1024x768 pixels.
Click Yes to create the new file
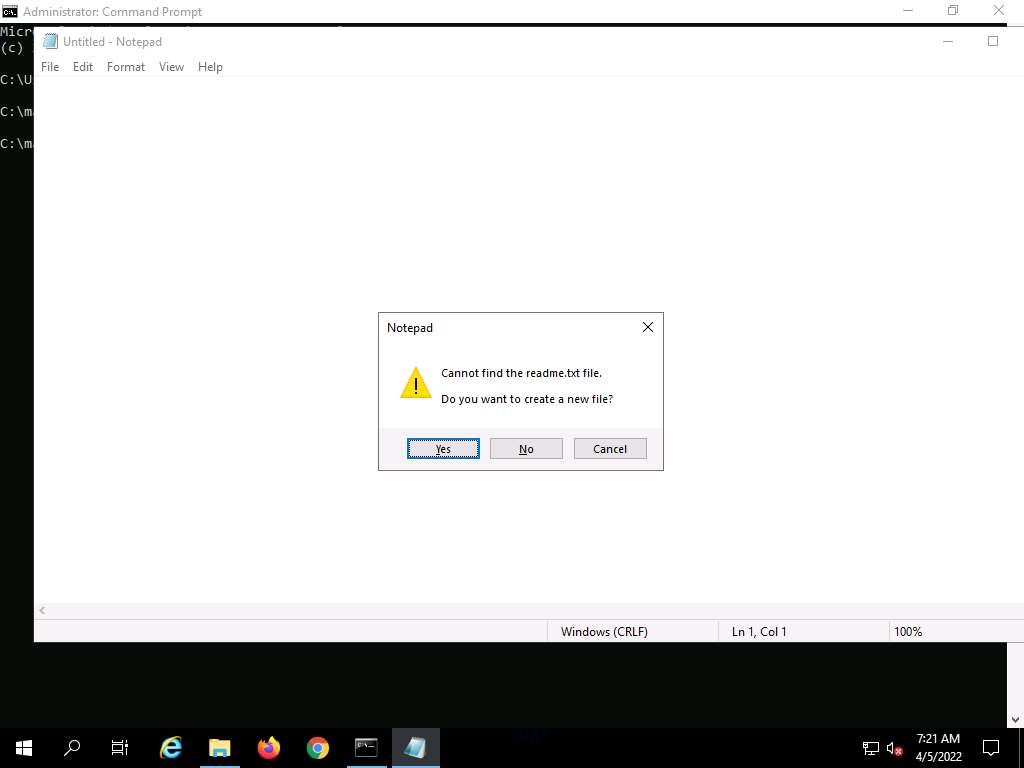(443, 449)
